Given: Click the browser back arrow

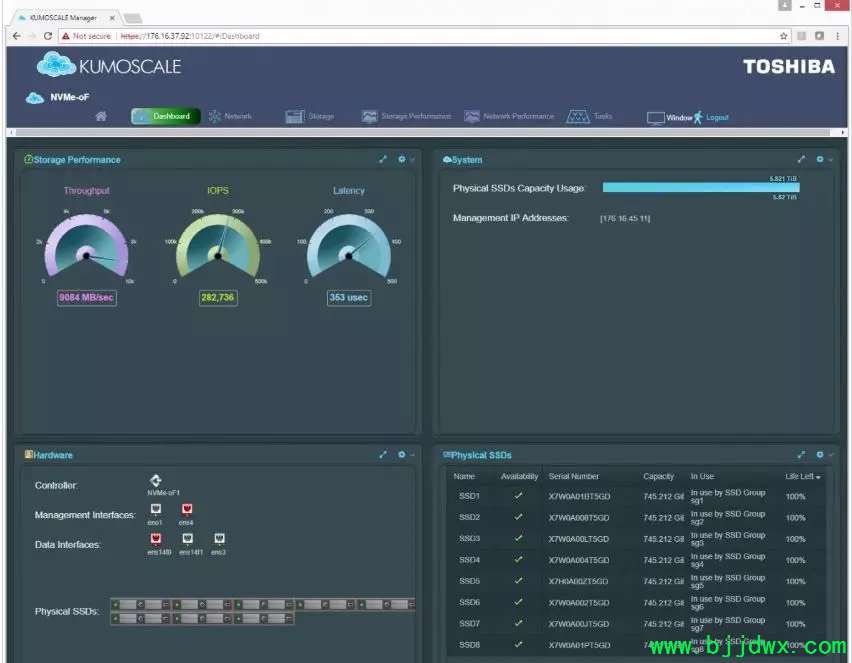Looking at the screenshot, I should pos(16,36).
